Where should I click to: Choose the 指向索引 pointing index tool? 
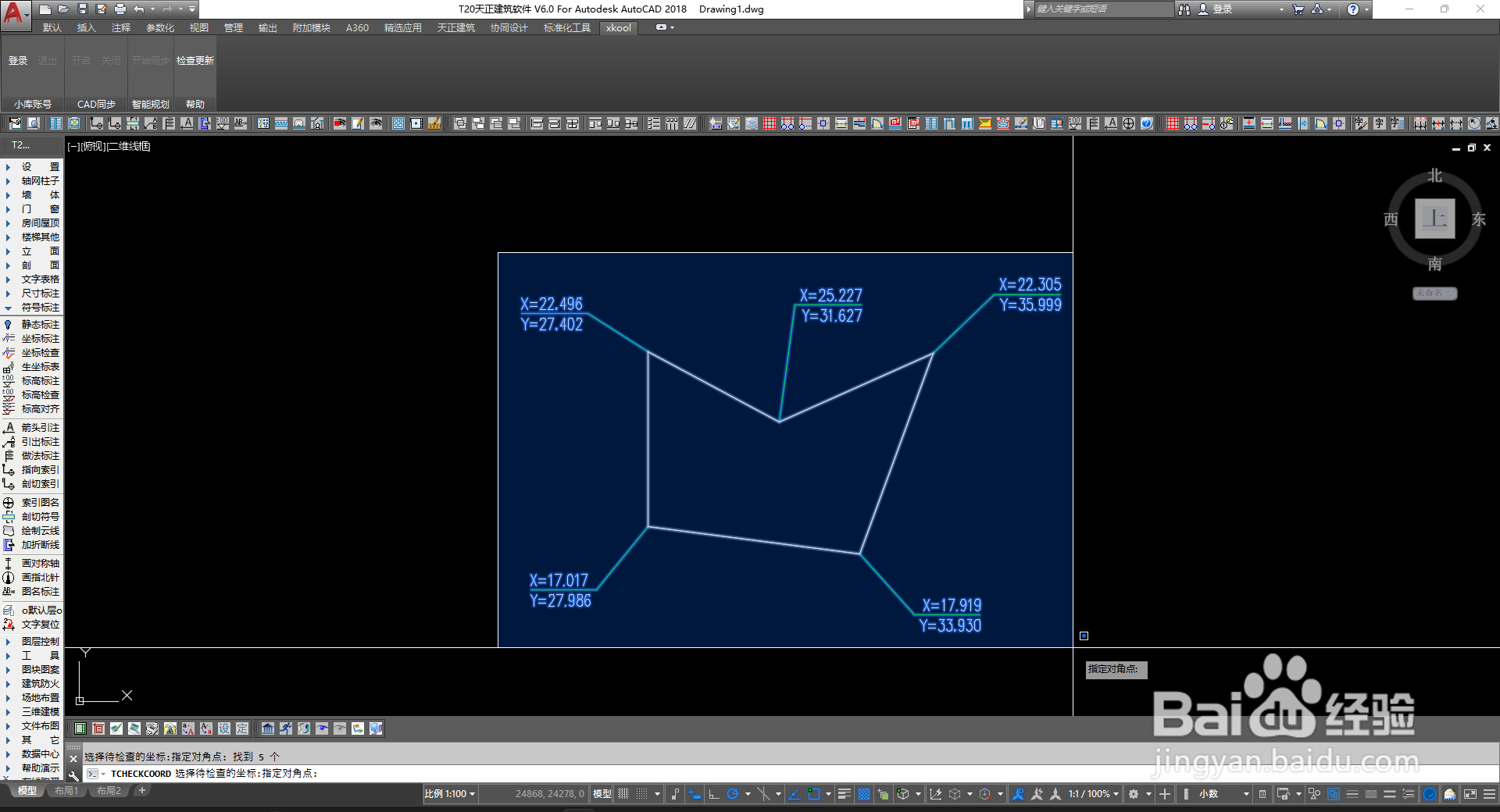point(31,470)
